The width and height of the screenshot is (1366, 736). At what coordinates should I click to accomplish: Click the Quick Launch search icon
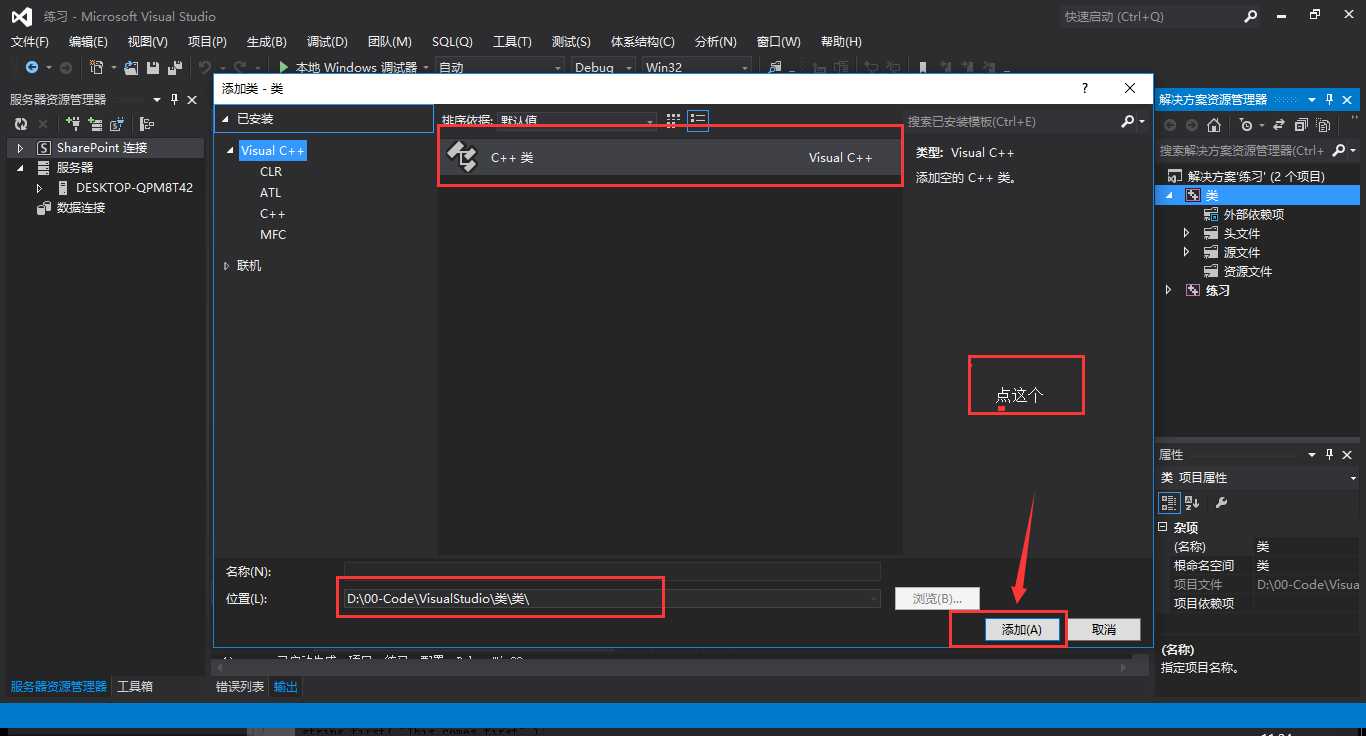(1250, 16)
